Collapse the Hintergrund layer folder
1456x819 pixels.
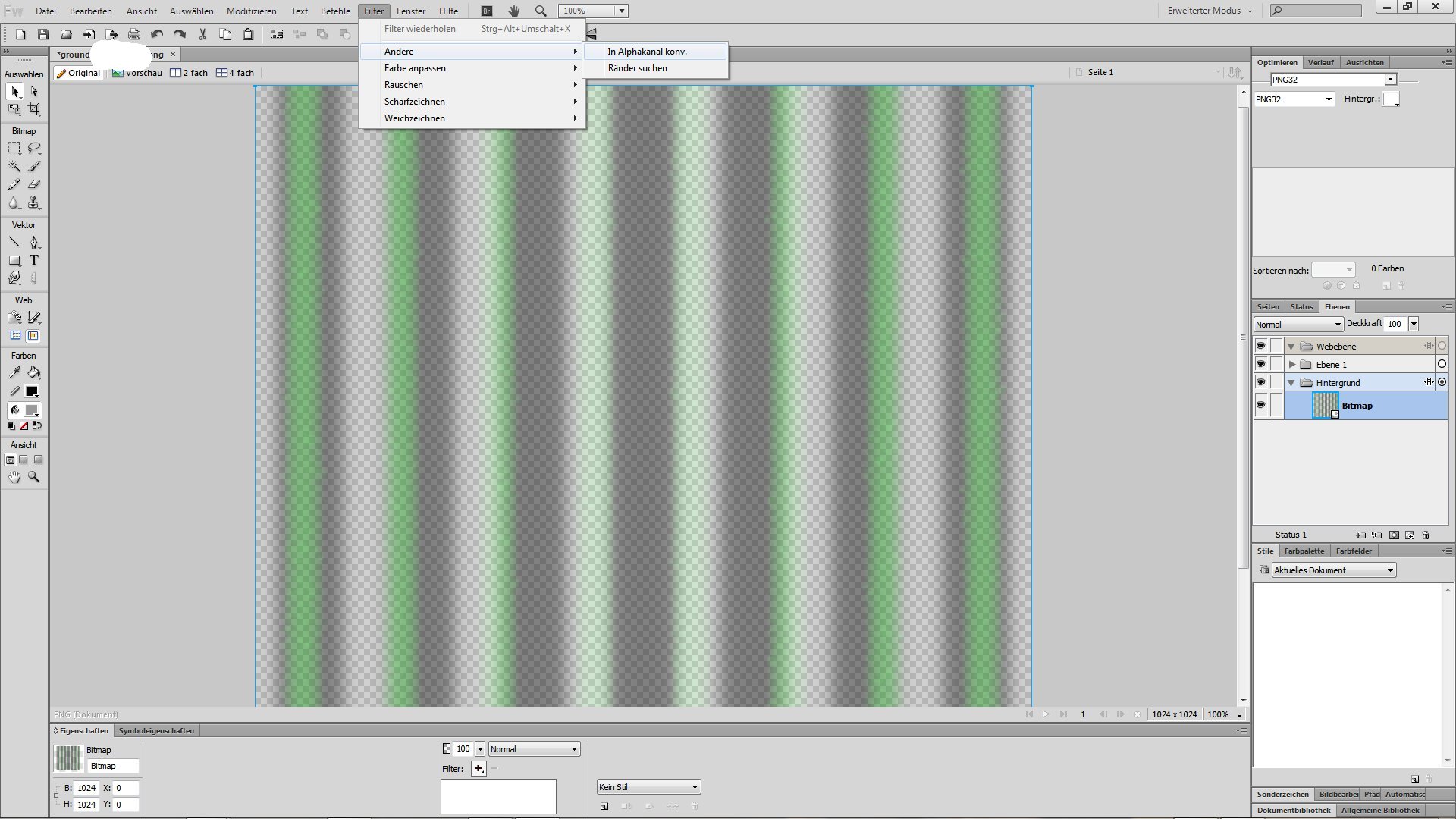pos(1291,382)
